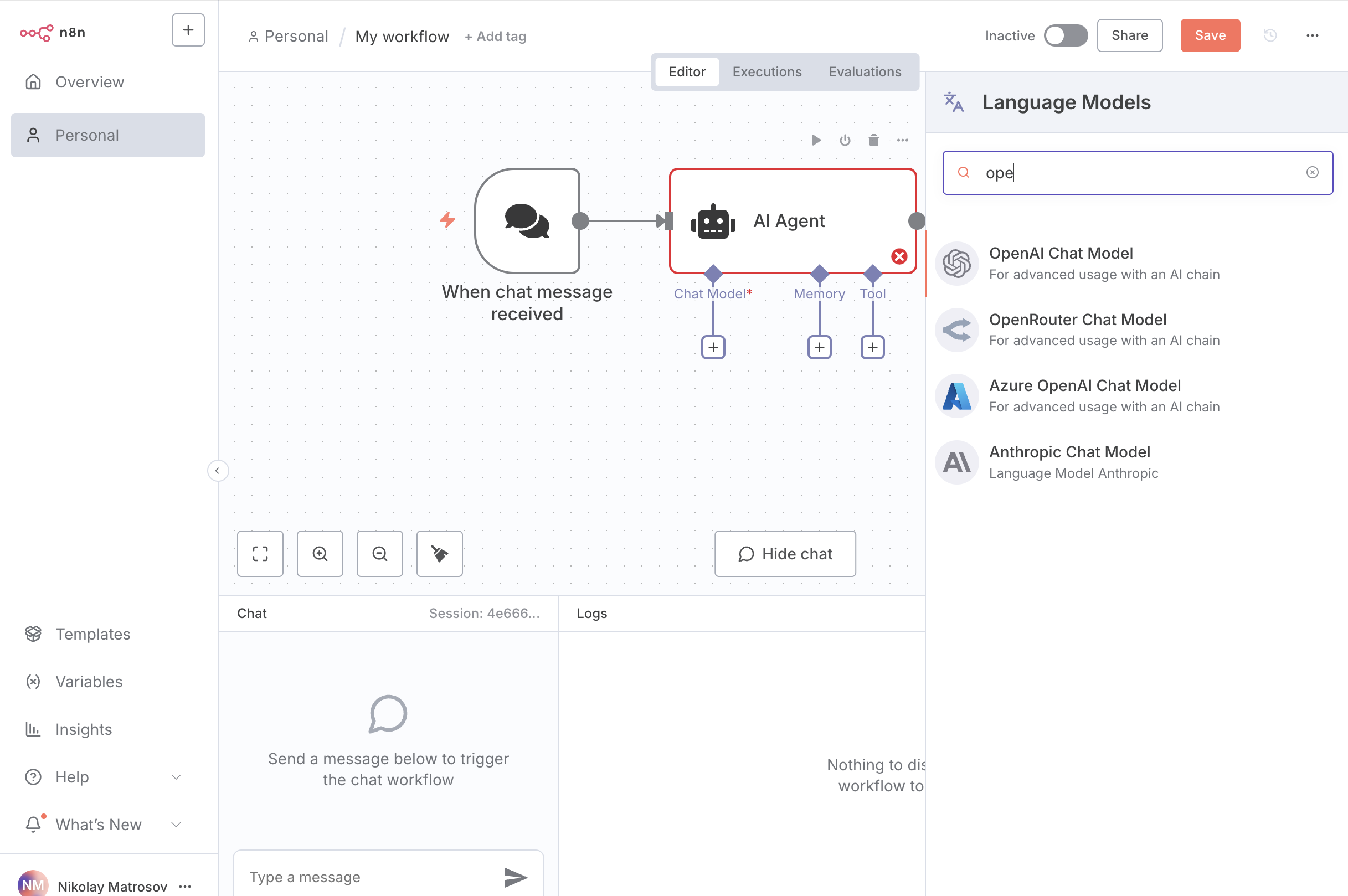
Task: Open user options next to Nikolay Matrosov
Action: pyautogui.click(x=185, y=885)
